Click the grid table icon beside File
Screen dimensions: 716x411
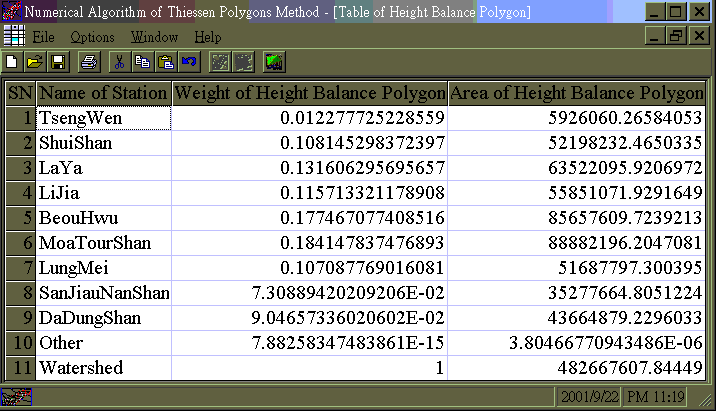(14, 36)
